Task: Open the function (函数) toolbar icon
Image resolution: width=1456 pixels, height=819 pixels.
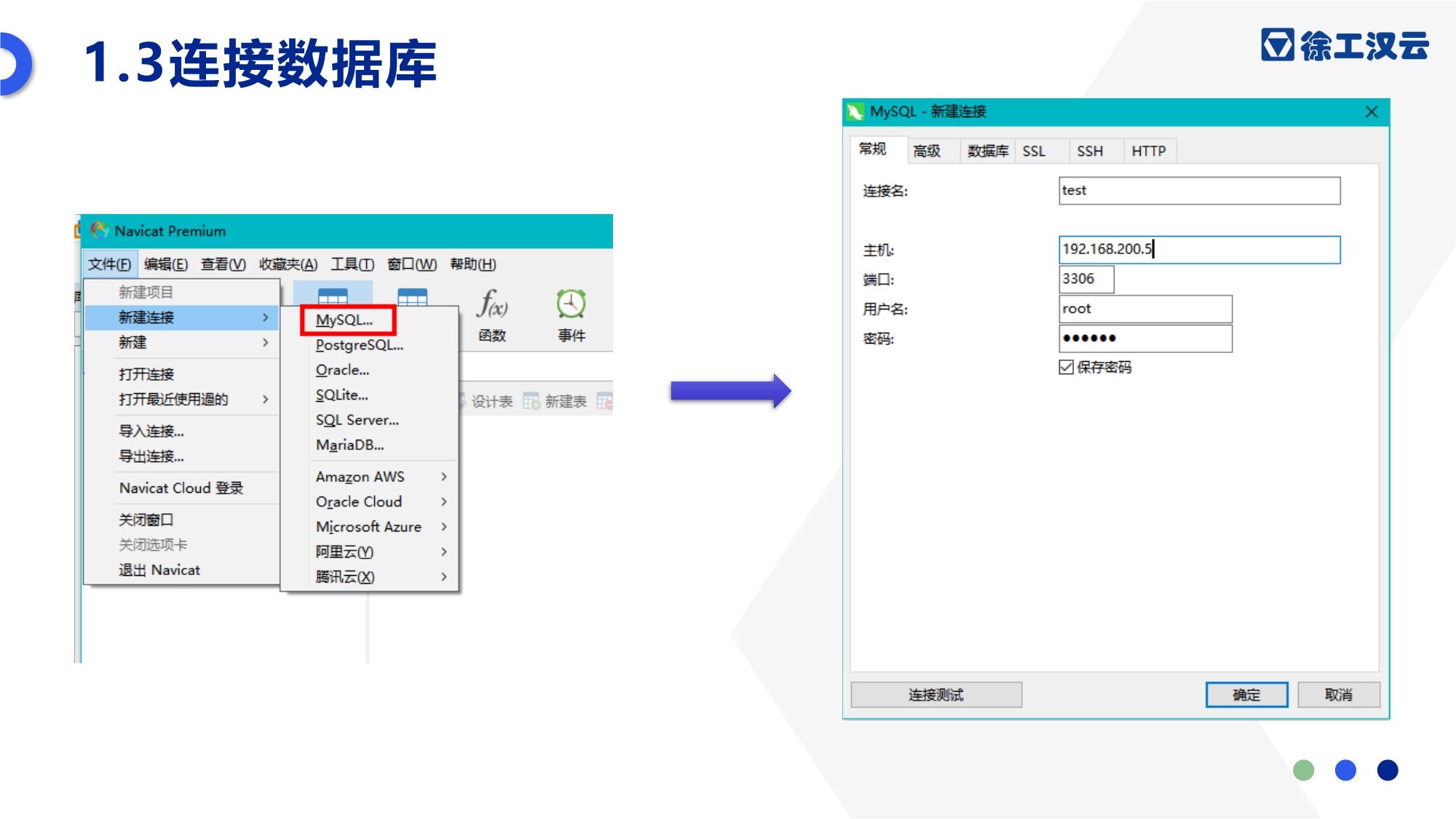Action: click(x=492, y=315)
